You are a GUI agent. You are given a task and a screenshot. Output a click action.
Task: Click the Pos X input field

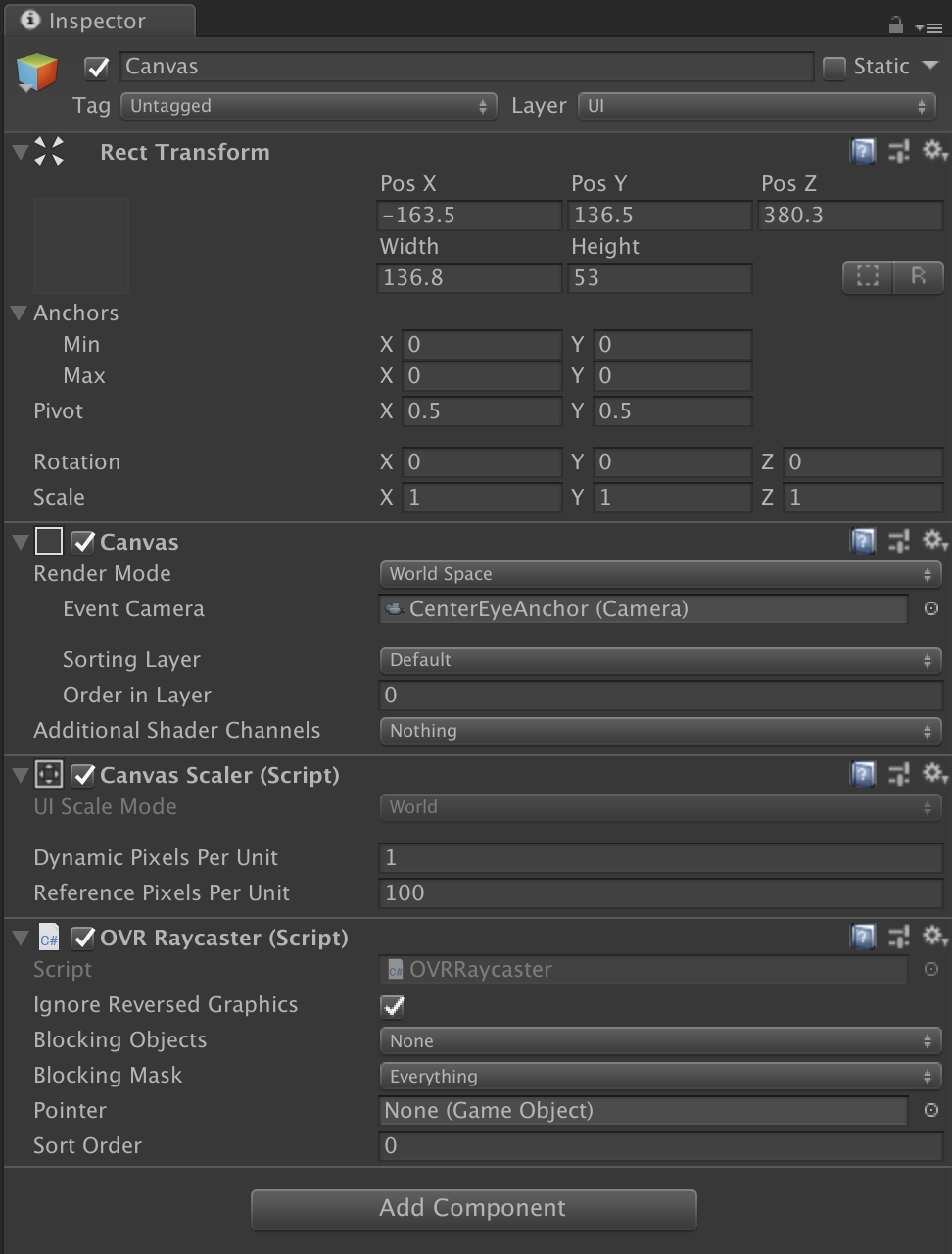468,215
